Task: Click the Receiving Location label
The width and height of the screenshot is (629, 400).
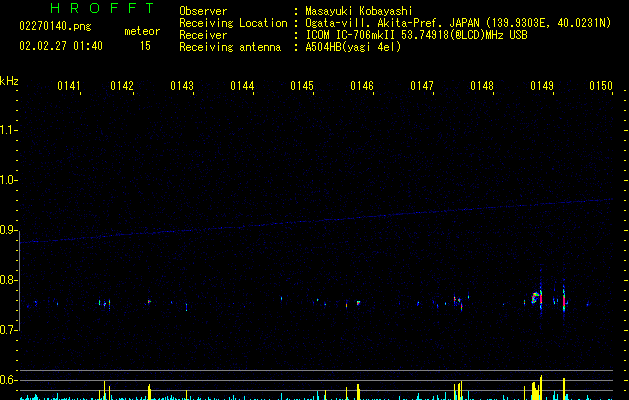Action: (x=233, y=23)
